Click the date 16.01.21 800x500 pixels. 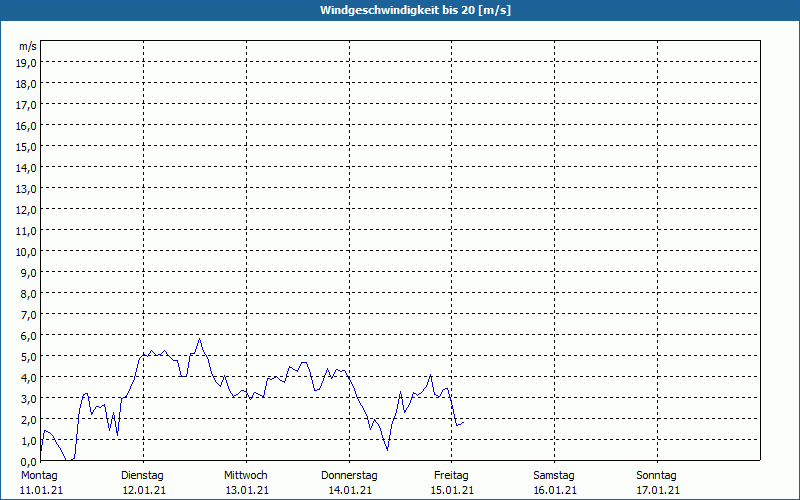(x=555, y=491)
